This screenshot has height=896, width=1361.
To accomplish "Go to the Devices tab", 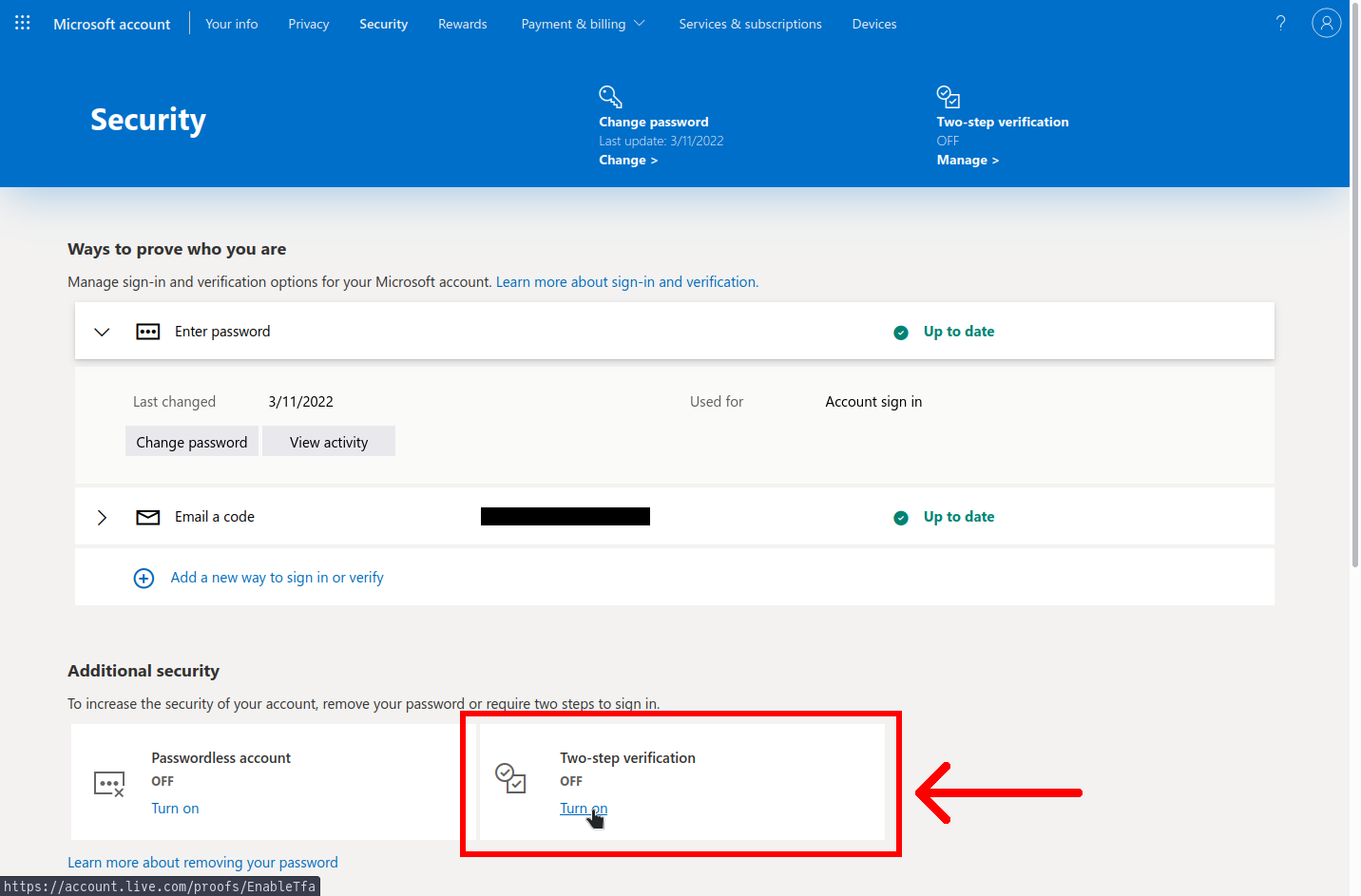I will (874, 24).
